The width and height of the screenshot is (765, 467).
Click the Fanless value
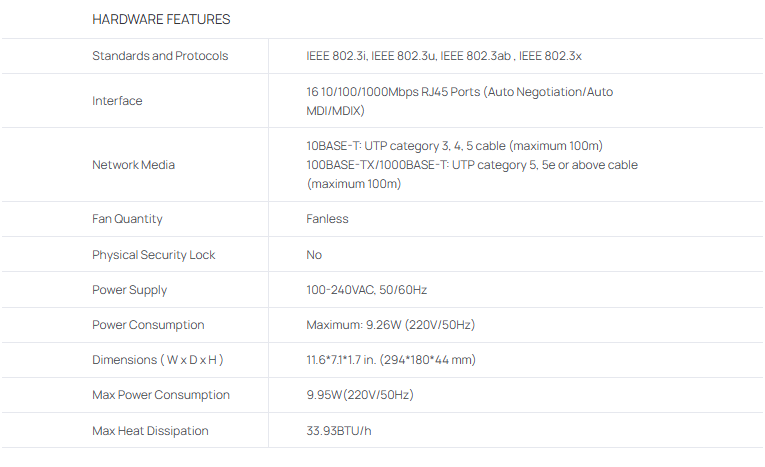[x=327, y=219]
